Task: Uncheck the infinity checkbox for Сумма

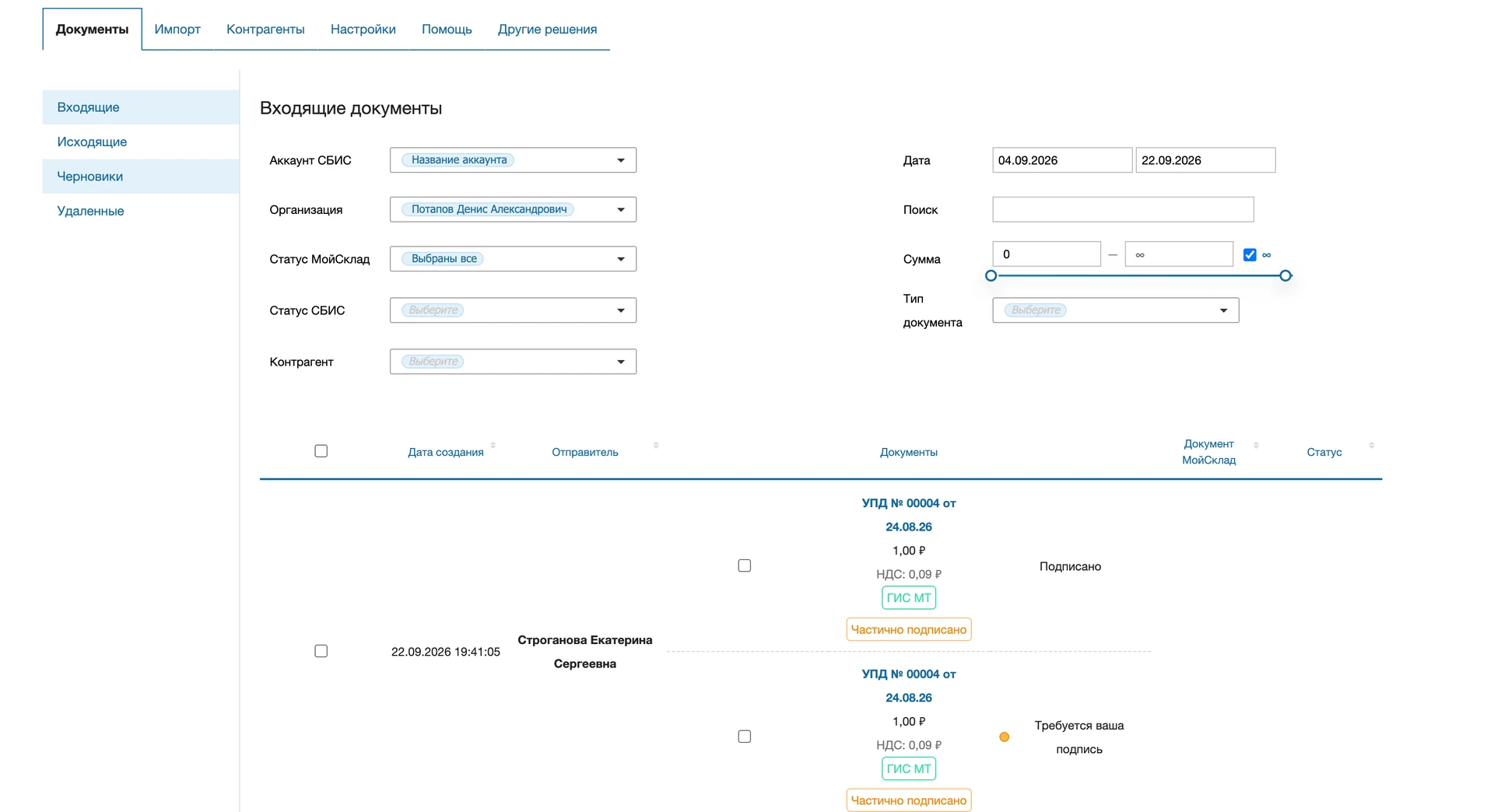Action: tap(1250, 255)
